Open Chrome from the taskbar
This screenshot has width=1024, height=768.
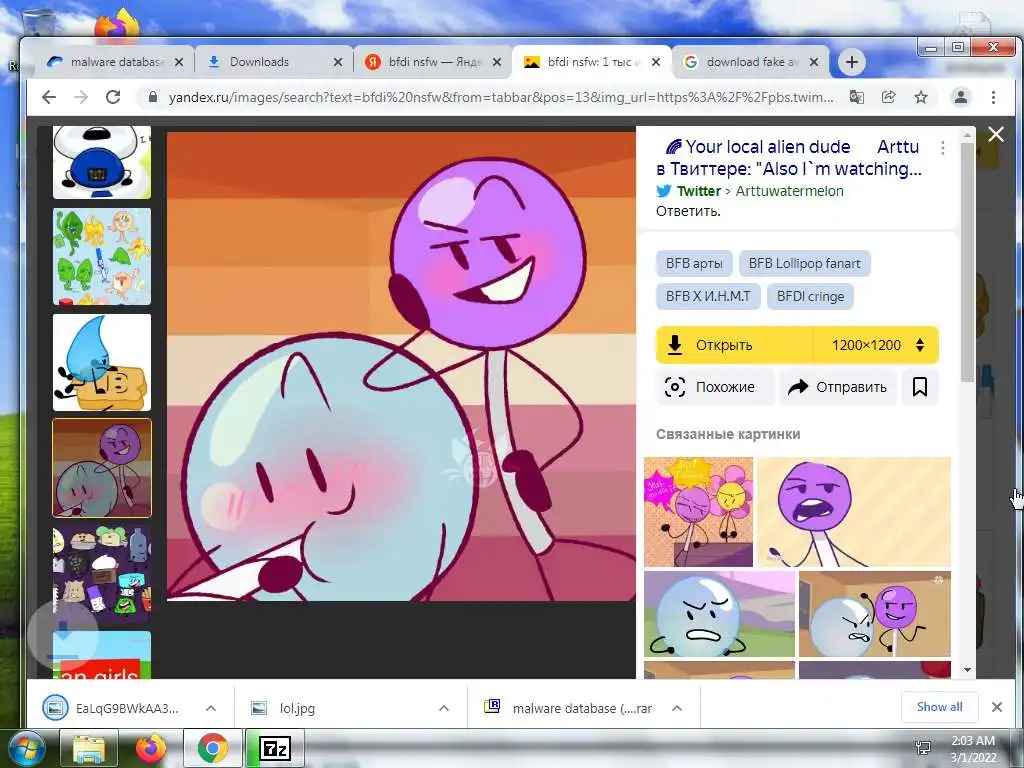[212, 748]
